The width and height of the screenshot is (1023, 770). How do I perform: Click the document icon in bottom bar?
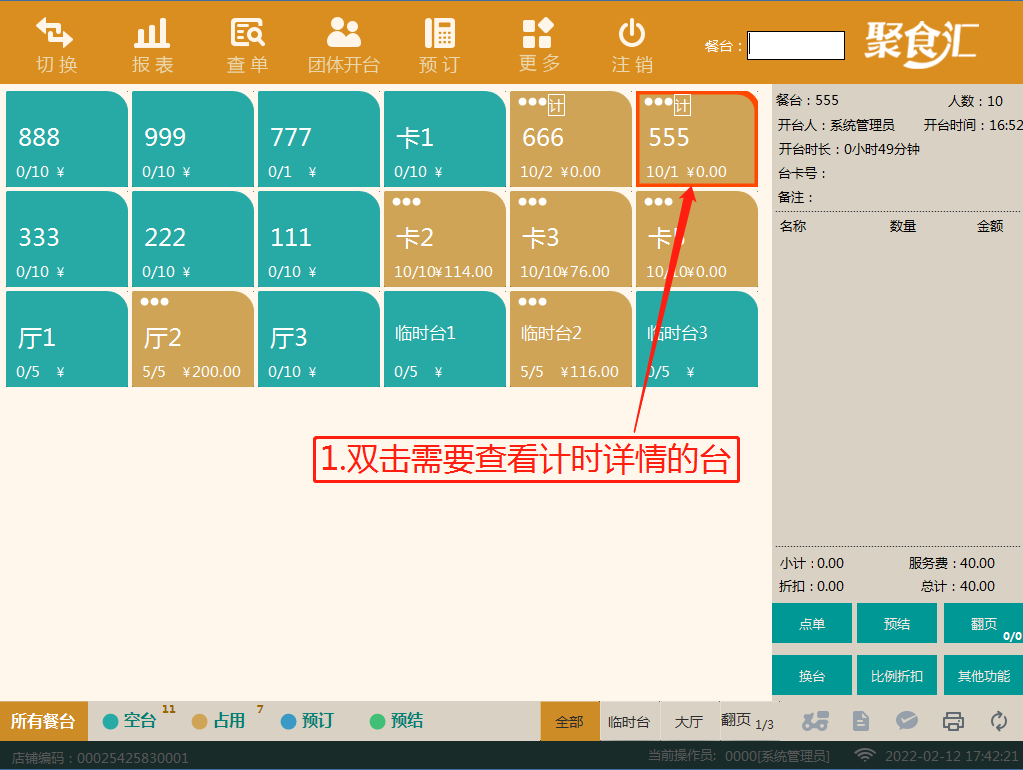coord(861,721)
